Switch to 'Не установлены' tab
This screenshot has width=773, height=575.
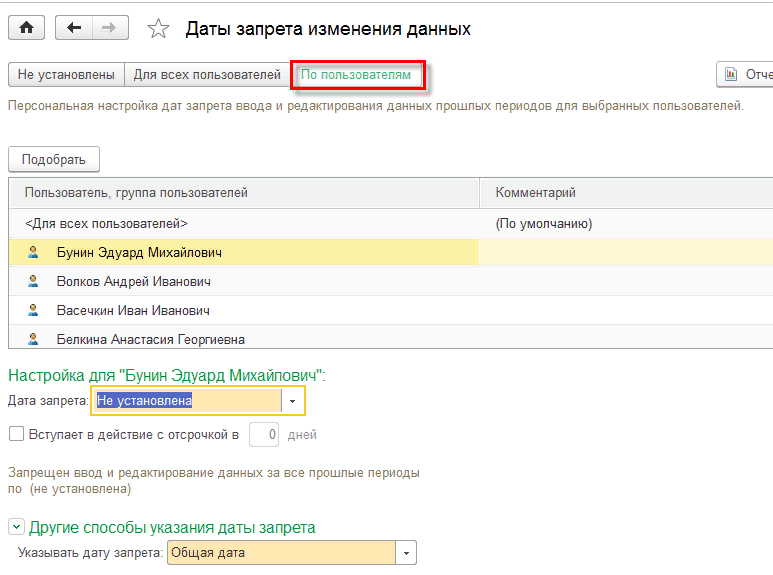point(66,75)
